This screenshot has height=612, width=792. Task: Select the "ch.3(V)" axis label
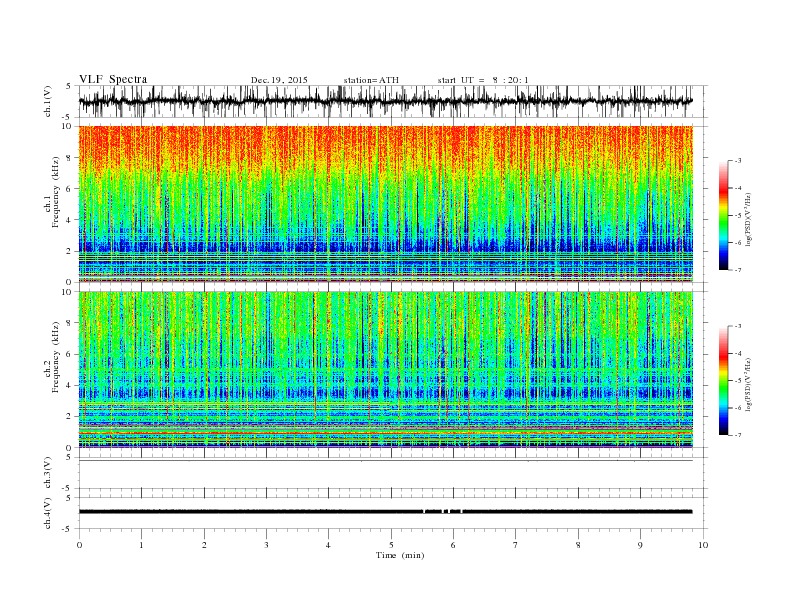tap(48, 473)
